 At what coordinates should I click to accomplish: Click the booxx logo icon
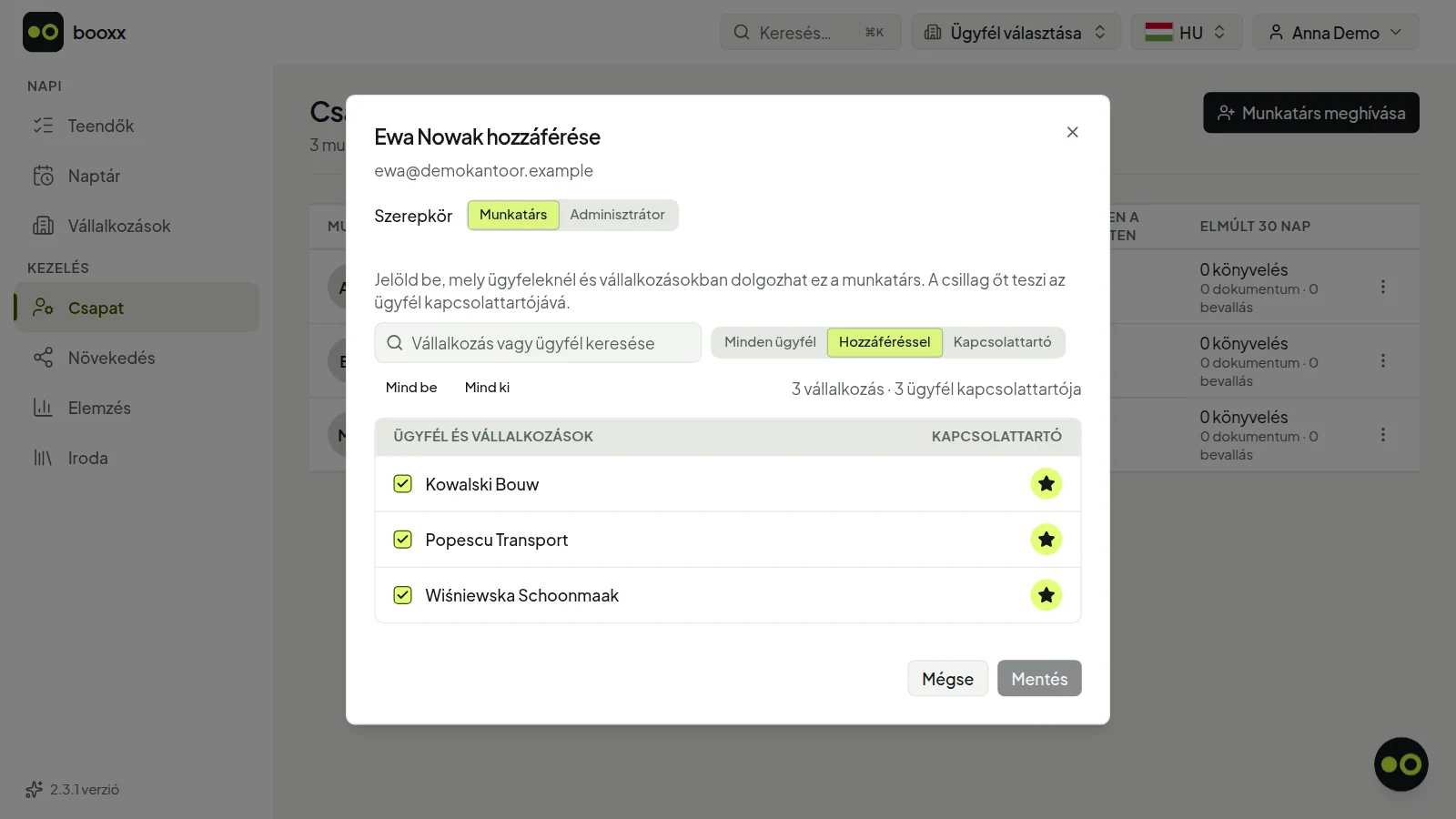click(43, 32)
